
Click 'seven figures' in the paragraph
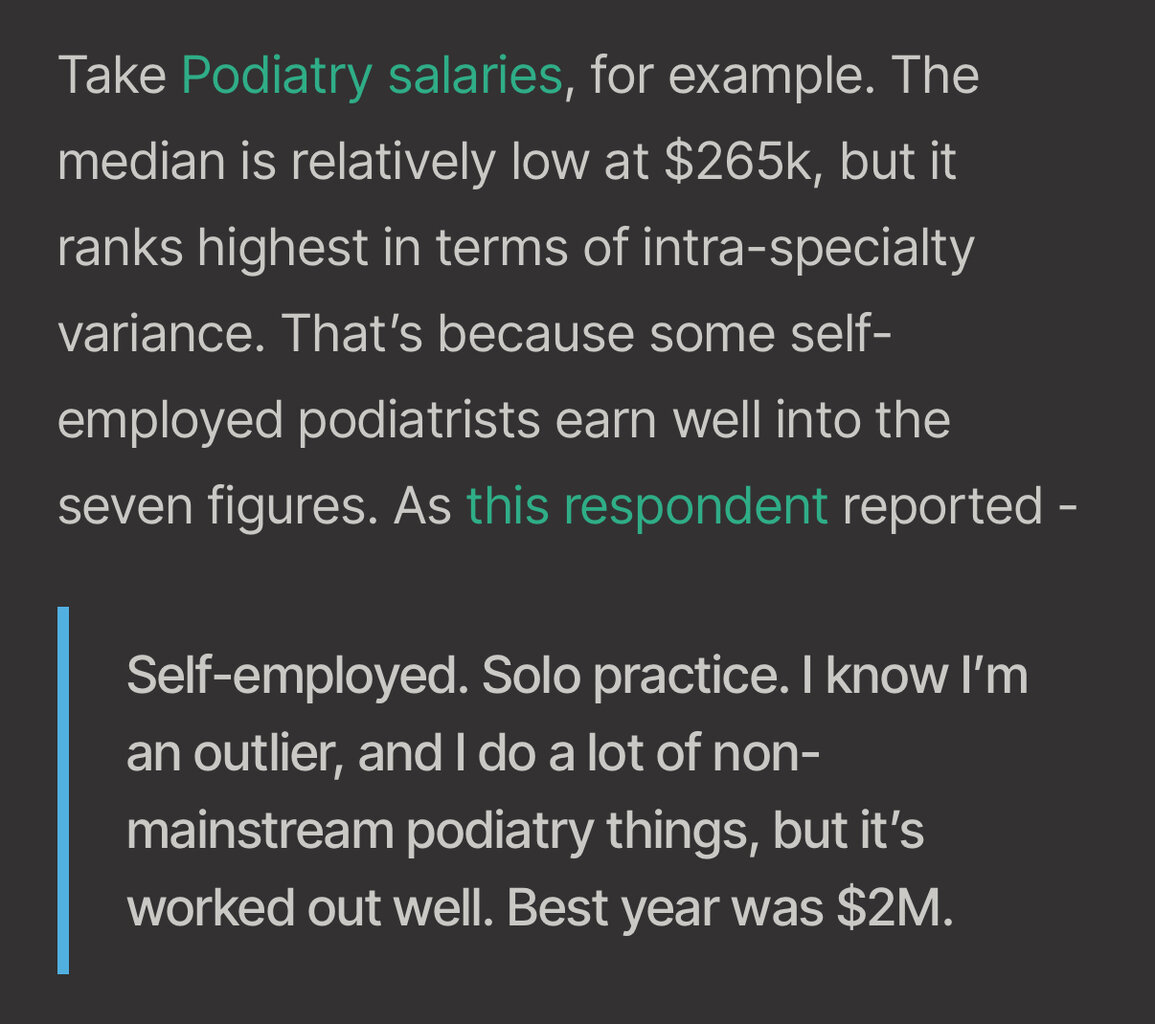pyautogui.click(x=217, y=508)
